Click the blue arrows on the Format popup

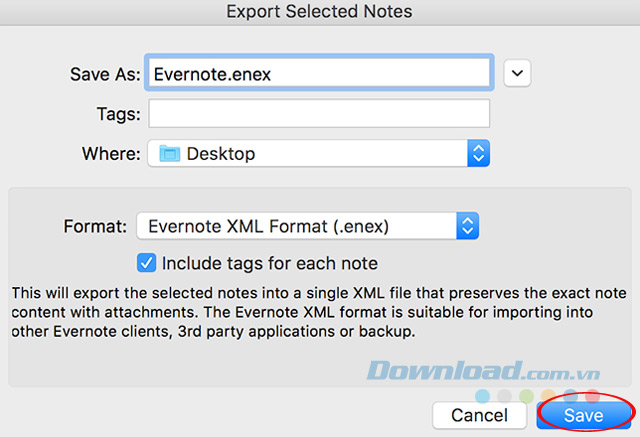[x=467, y=226]
